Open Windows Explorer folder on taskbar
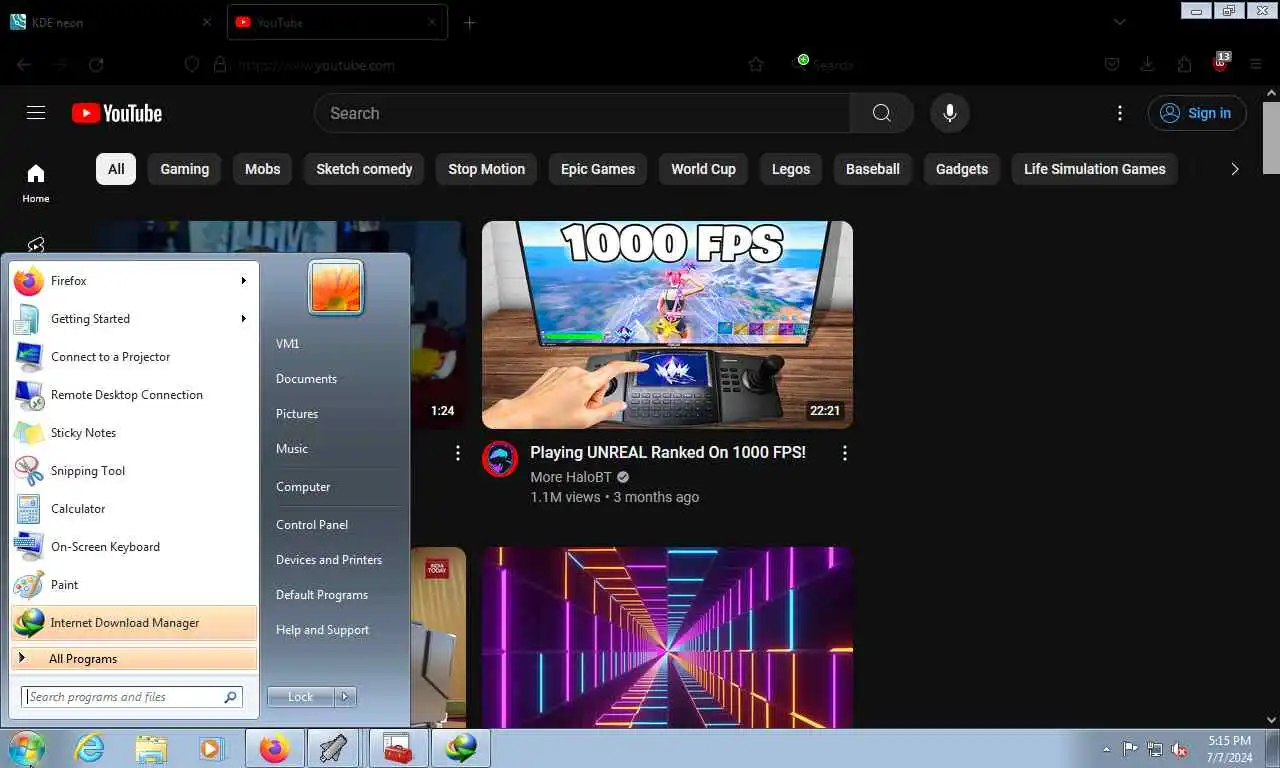The image size is (1280, 768). pyautogui.click(x=151, y=748)
